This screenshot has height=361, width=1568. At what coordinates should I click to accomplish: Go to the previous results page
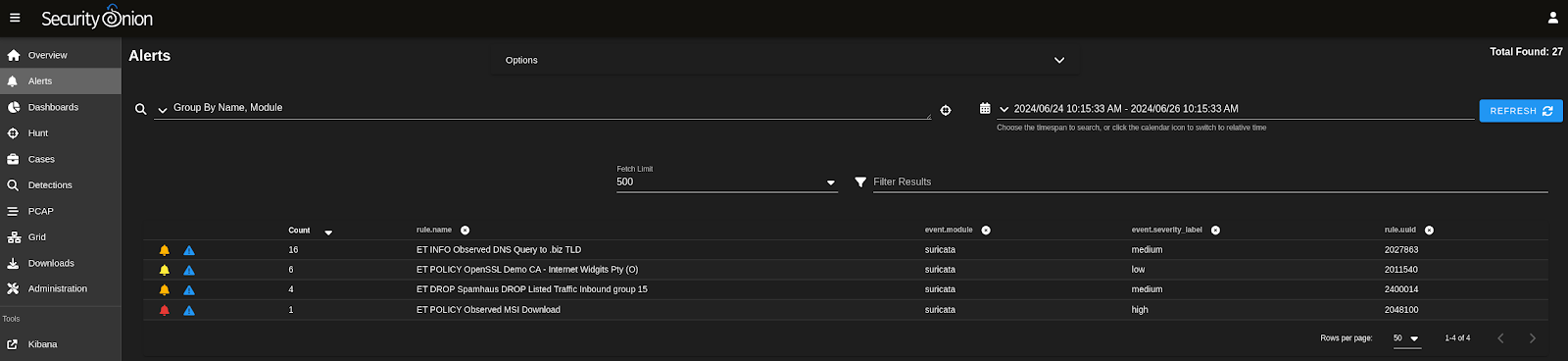pos(1500,338)
